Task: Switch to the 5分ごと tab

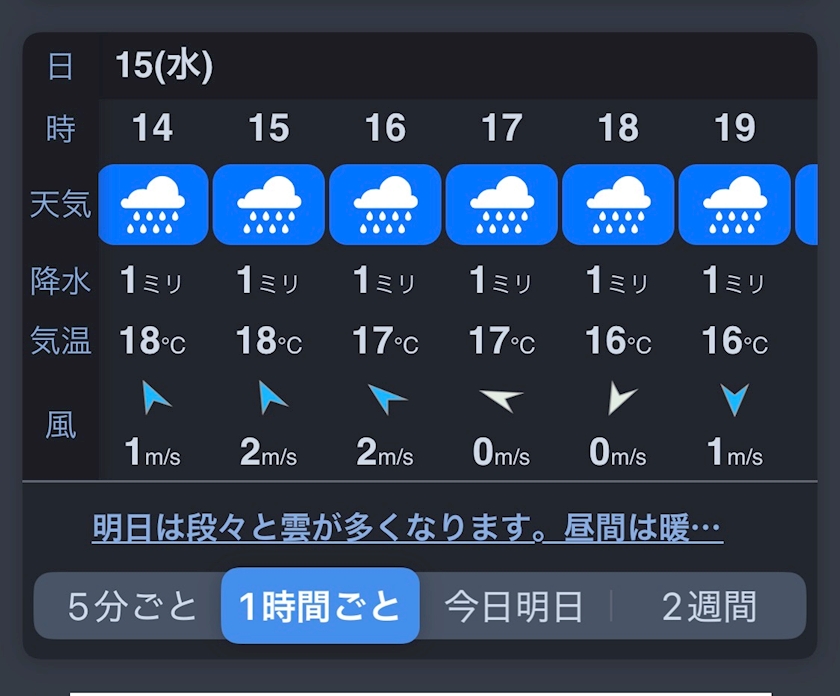Action: 133,606
